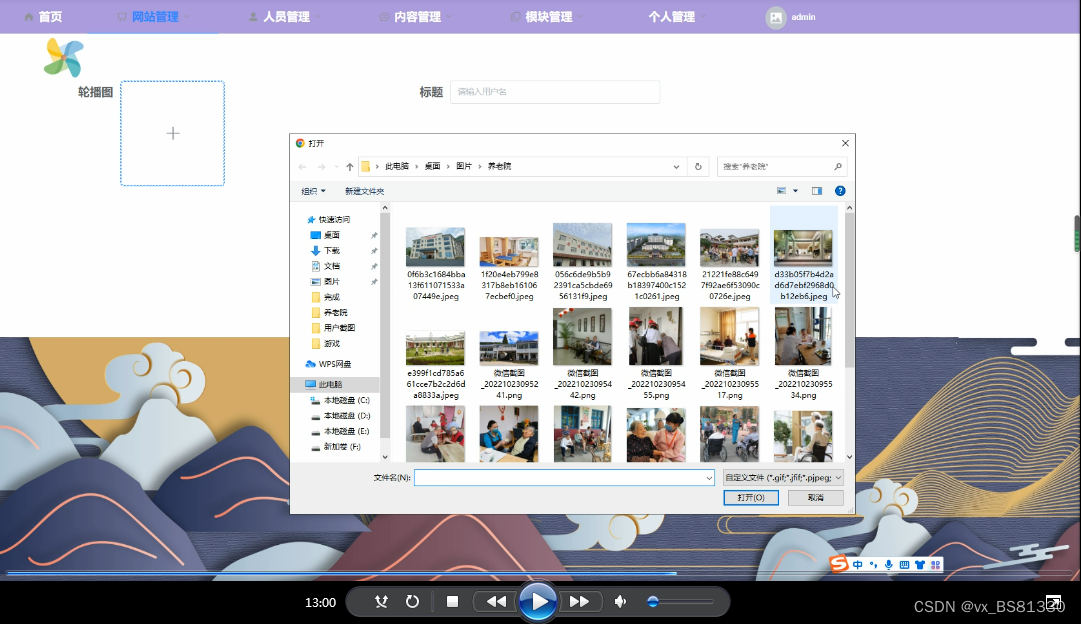Toggle the preview pane icon
1081x624 pixels.
tap(817, 191)
